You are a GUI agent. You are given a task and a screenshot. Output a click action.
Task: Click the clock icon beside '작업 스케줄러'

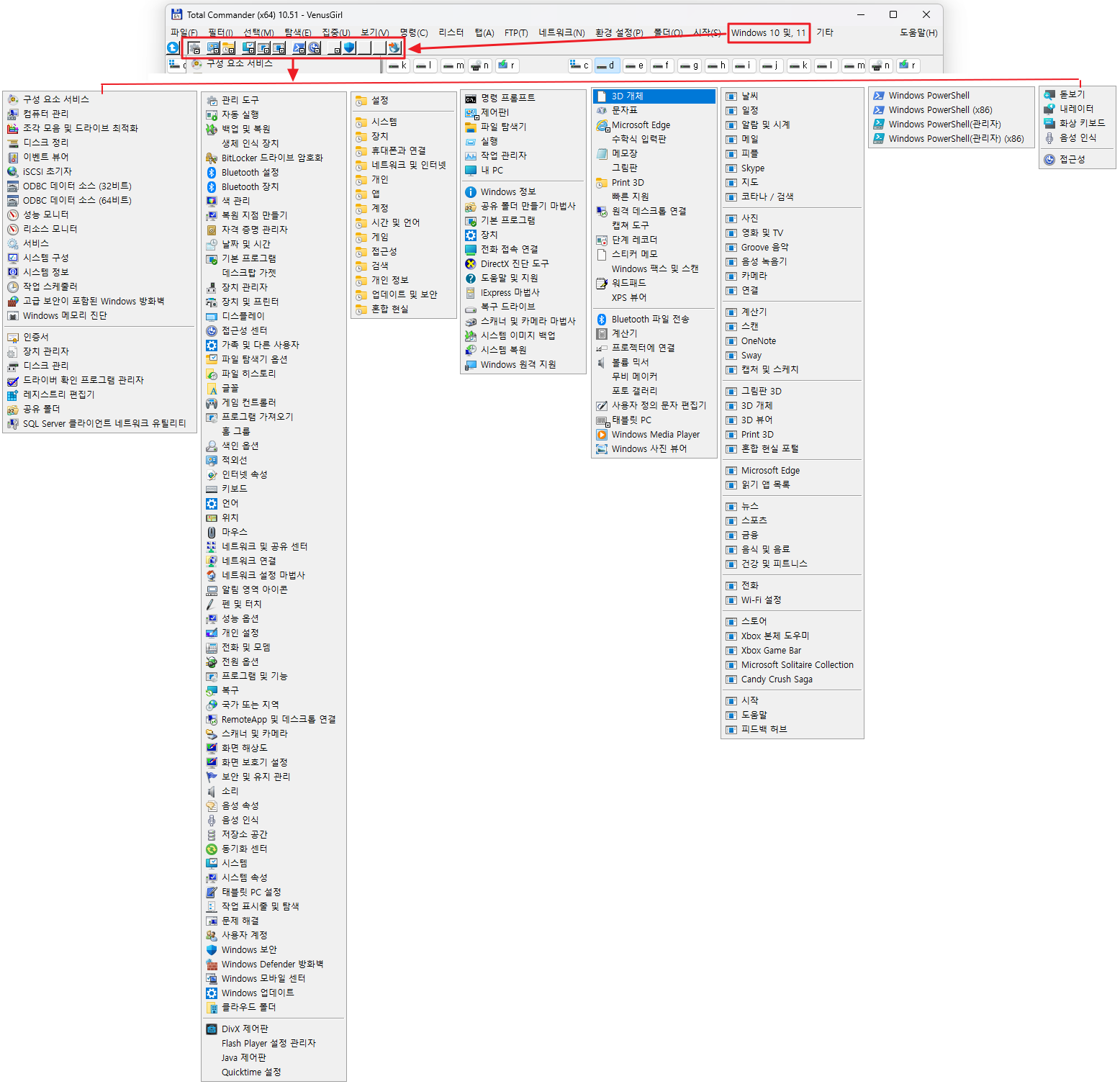point(13,287)
